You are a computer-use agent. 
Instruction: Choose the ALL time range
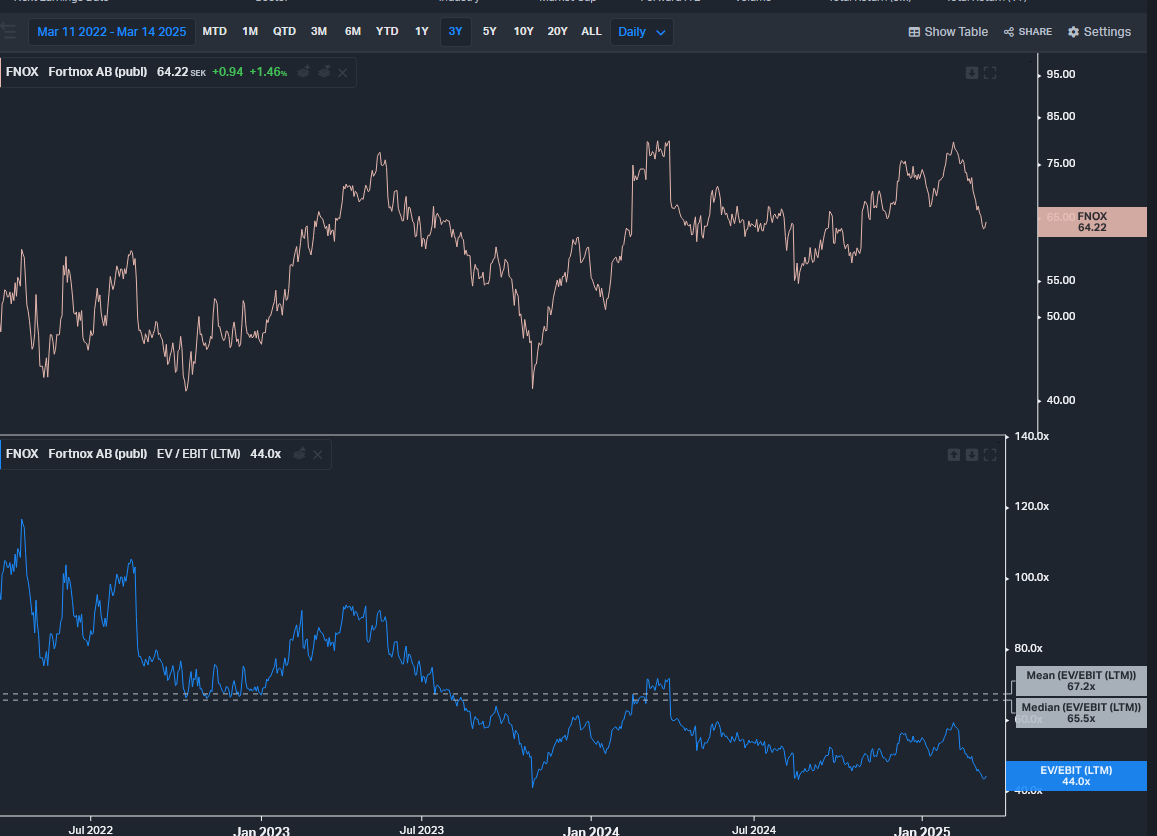pyautogui.click(x=591, y=32)
